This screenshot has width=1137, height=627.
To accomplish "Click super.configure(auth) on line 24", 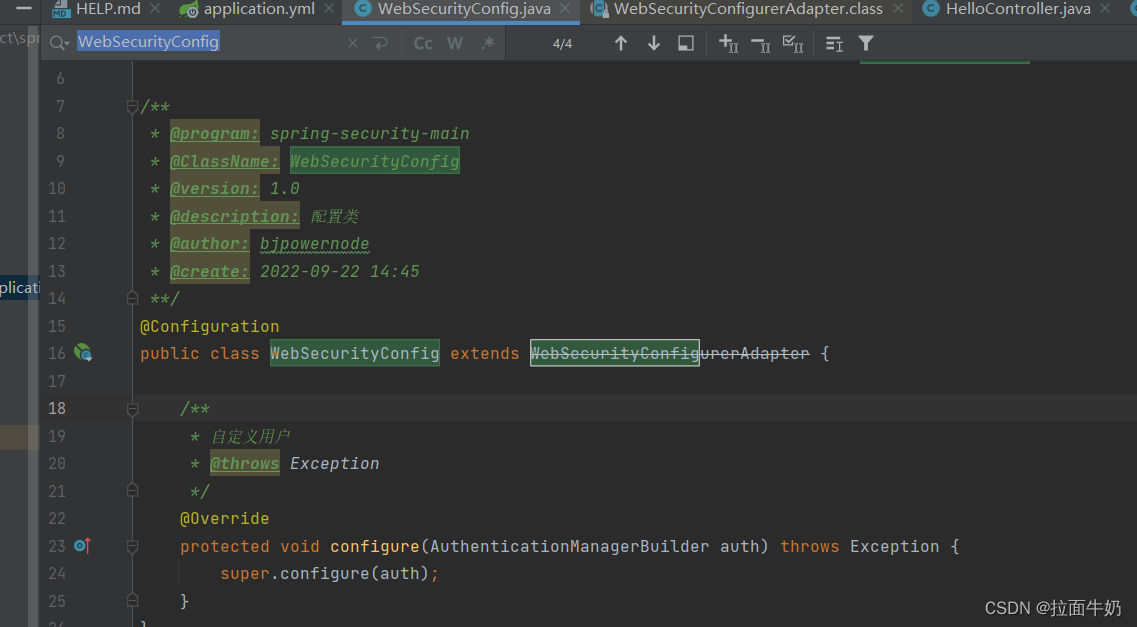I will [x=329, y=574].
